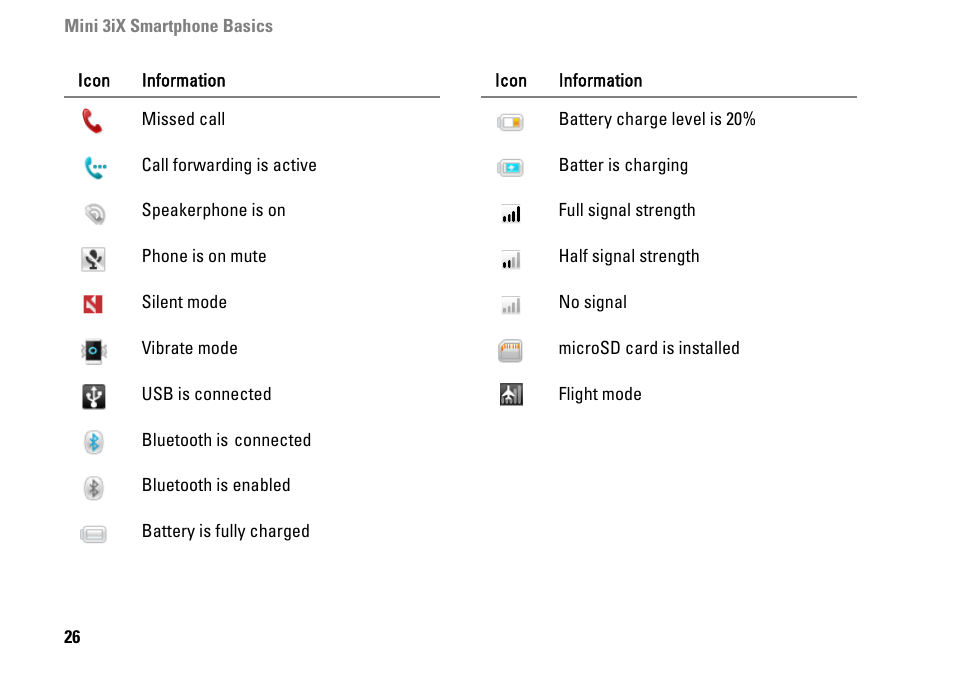Click the microSD card icon
This screenshot has height=677, width=954.
pyautogui.click(x=510, y=351)
